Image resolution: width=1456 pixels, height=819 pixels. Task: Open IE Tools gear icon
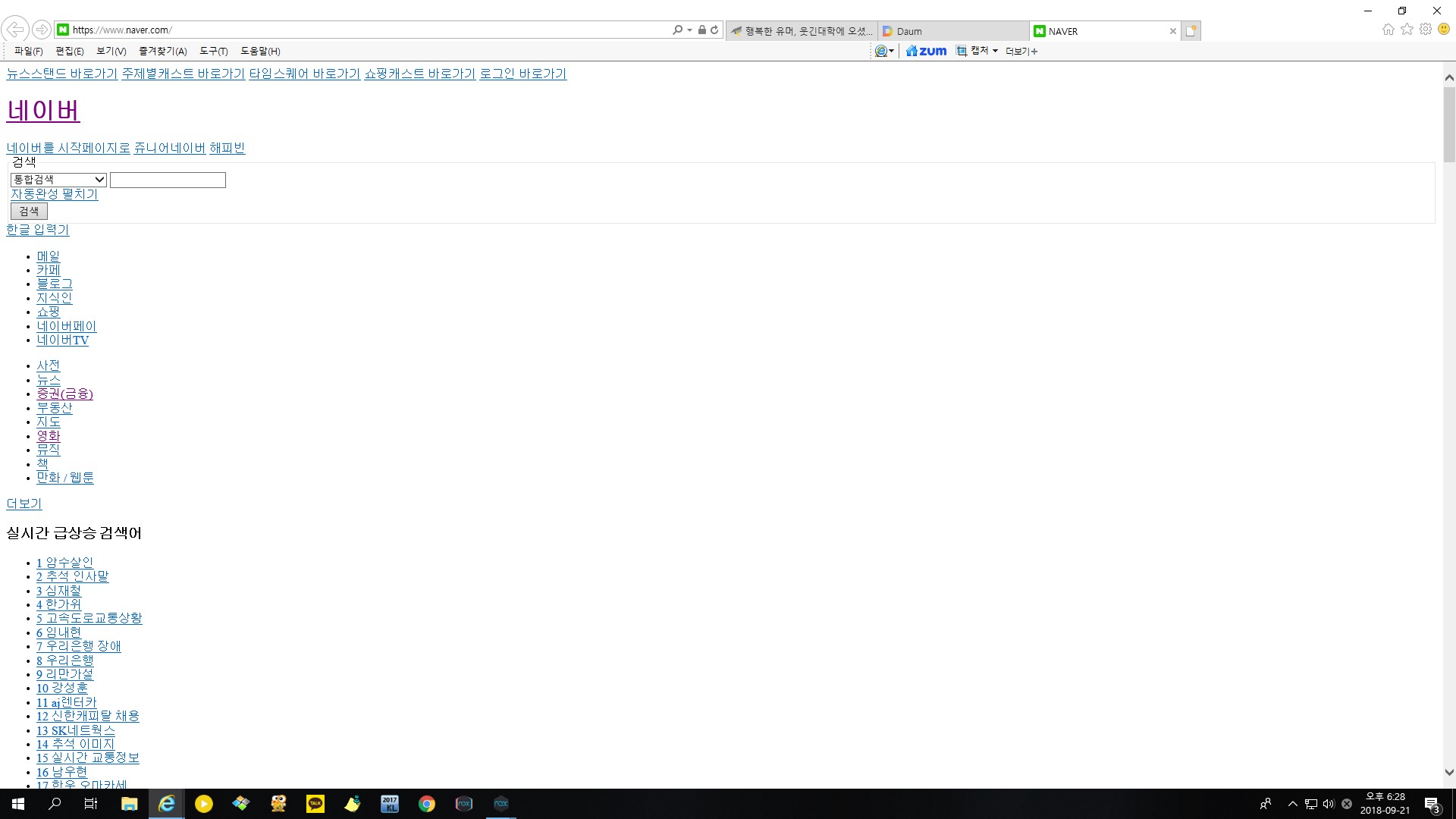1426,30
